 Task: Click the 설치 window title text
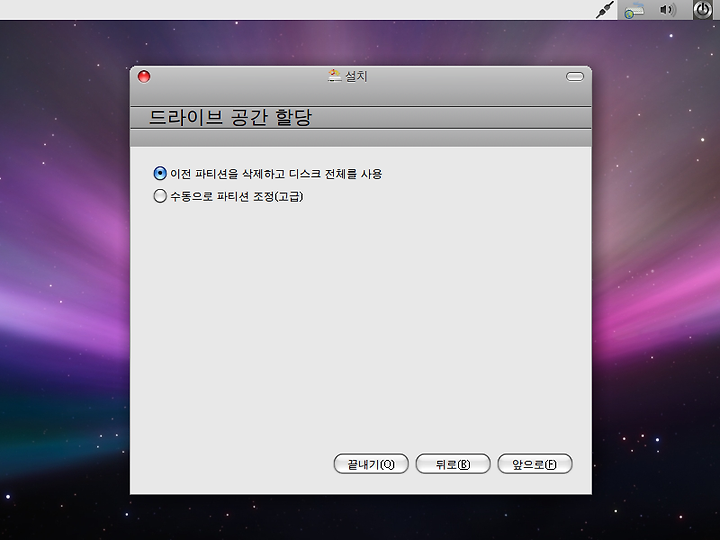356,76
